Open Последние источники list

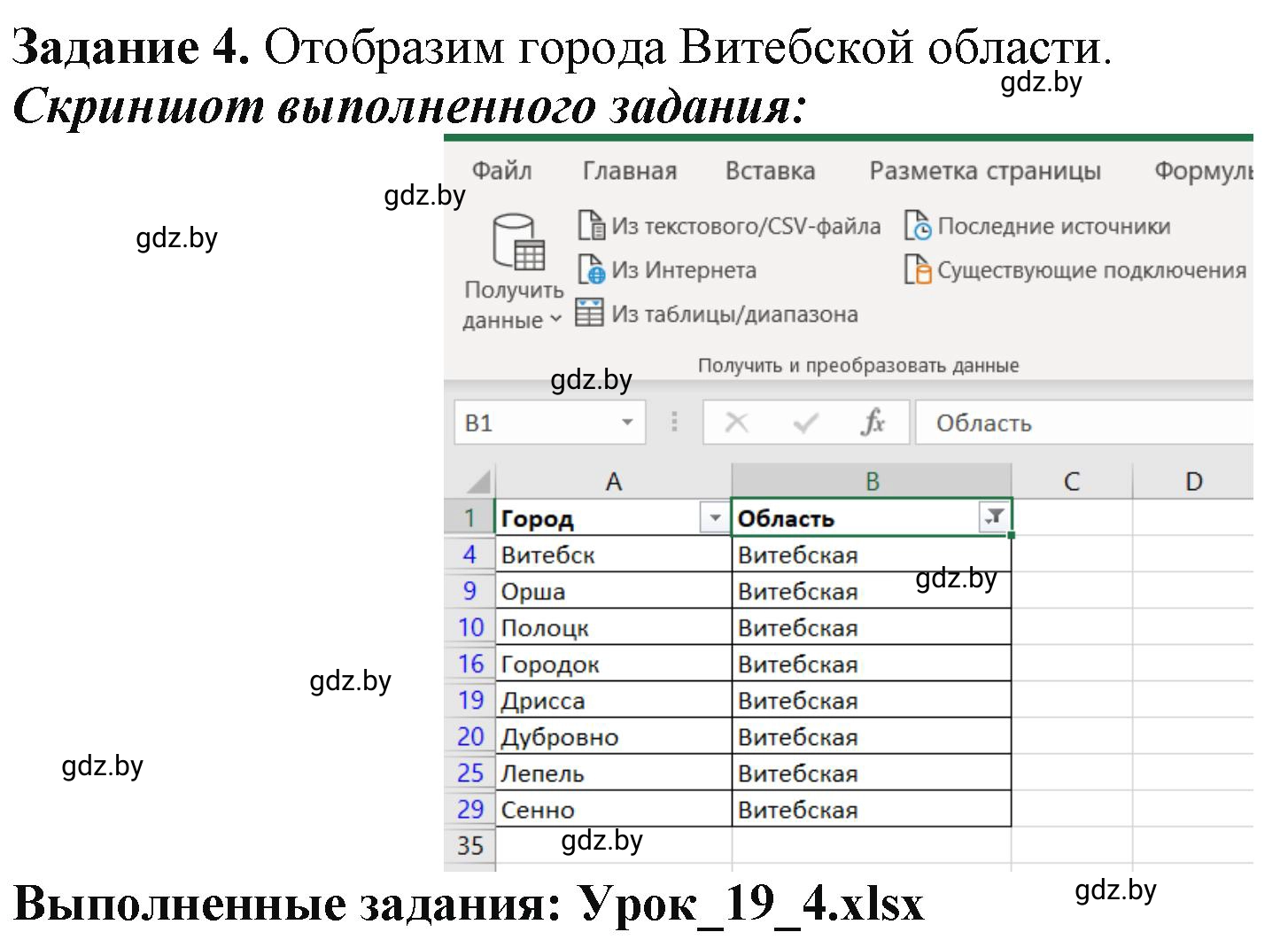click(x=1037, y=226)
